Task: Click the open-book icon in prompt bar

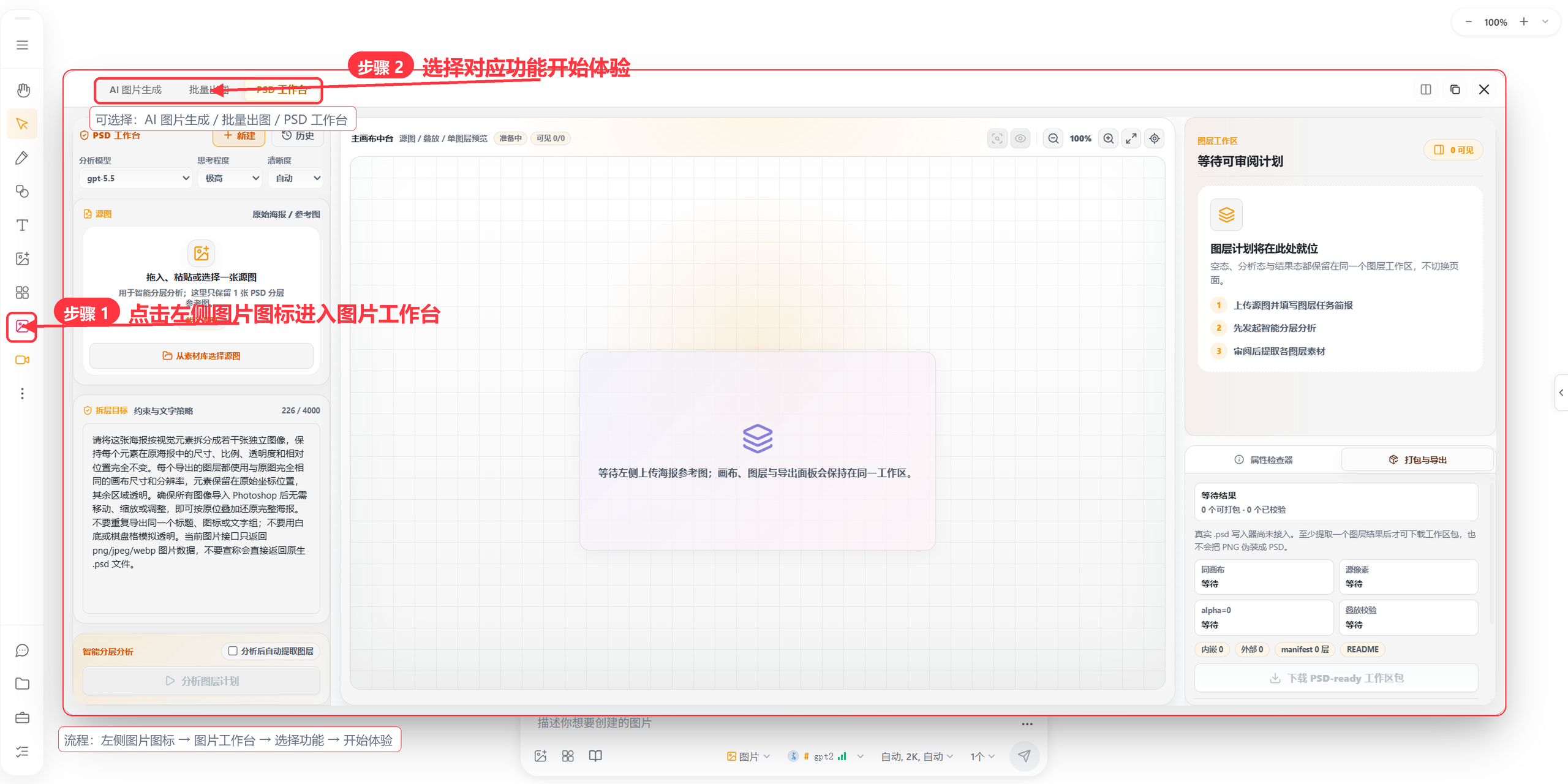Action: (595, 756)
